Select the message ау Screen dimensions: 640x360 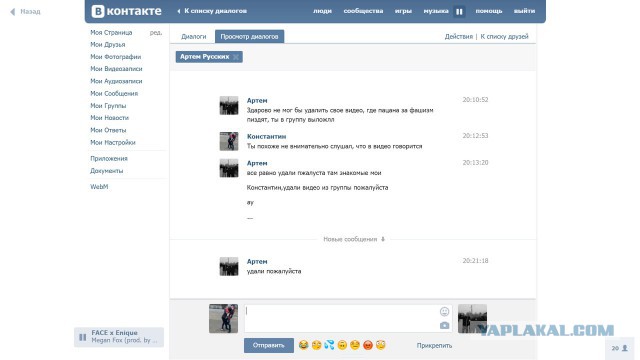click(x=250, y=202)
